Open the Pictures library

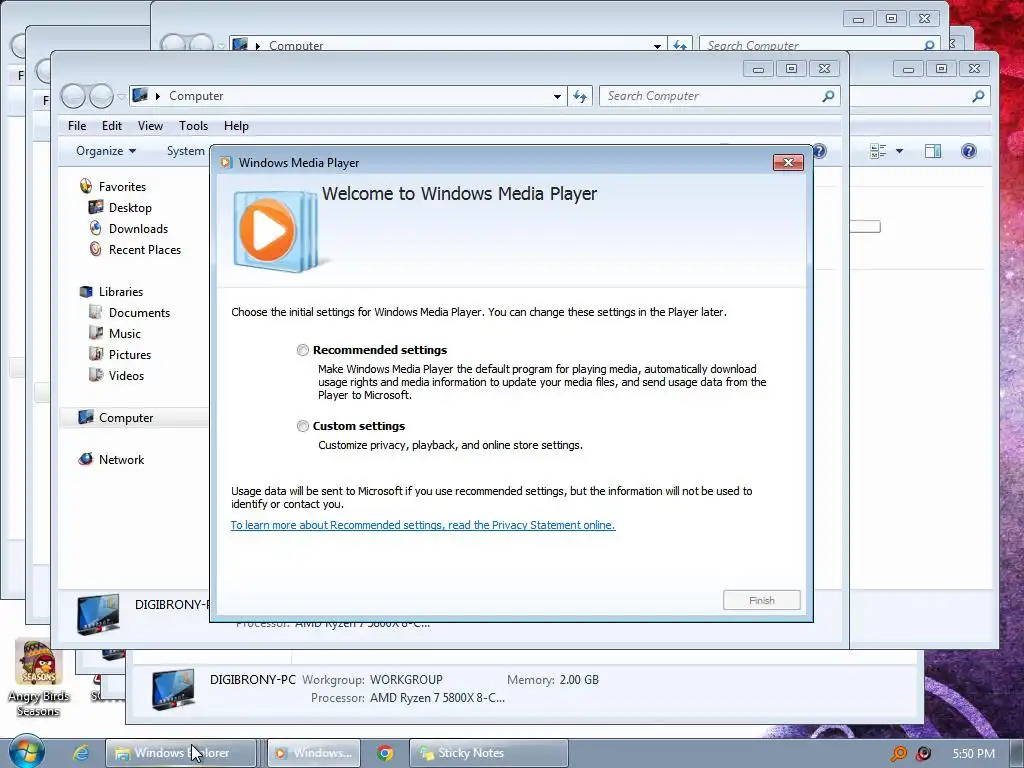130,355
